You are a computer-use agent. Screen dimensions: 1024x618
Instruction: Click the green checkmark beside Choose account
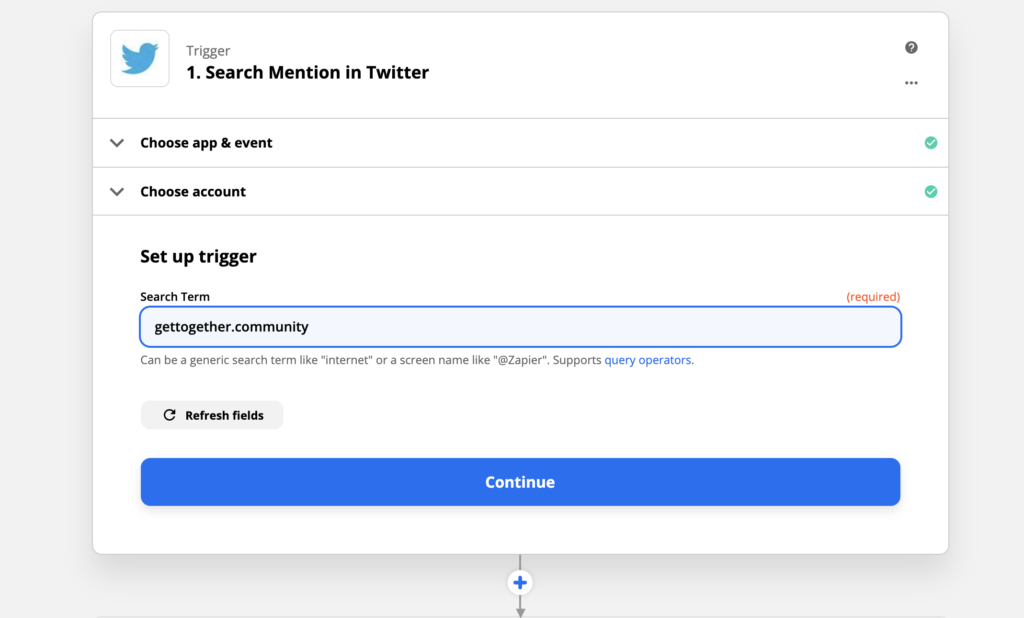click(x=931, y=191)
